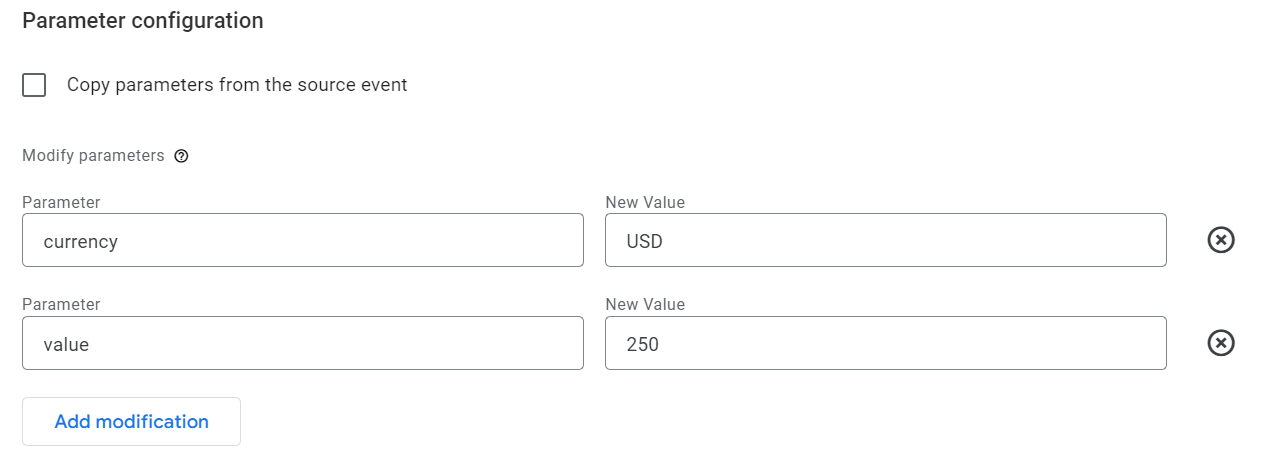Click the 'Copy parameters from the source event' label
This screenshot has width=1266, height=457.
(237, 85)
